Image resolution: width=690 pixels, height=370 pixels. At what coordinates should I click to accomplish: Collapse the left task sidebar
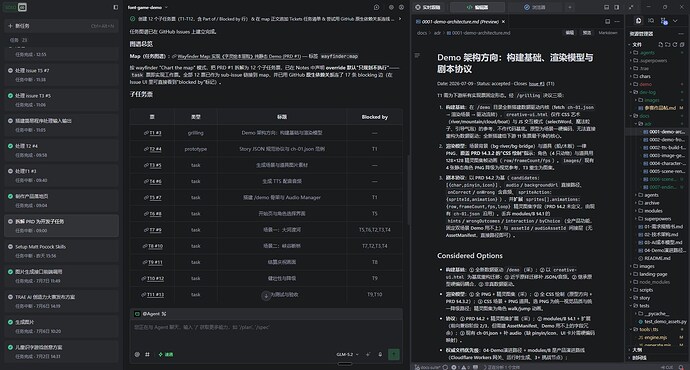pyautogui.click(x=116, y=7)
